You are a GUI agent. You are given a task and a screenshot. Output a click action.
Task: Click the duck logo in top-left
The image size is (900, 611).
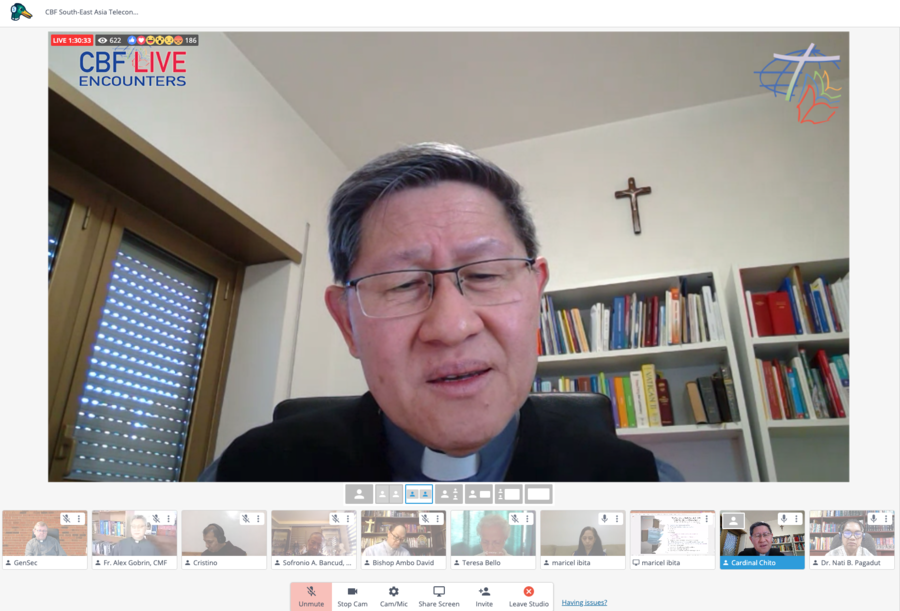click(x=21, y=12)
